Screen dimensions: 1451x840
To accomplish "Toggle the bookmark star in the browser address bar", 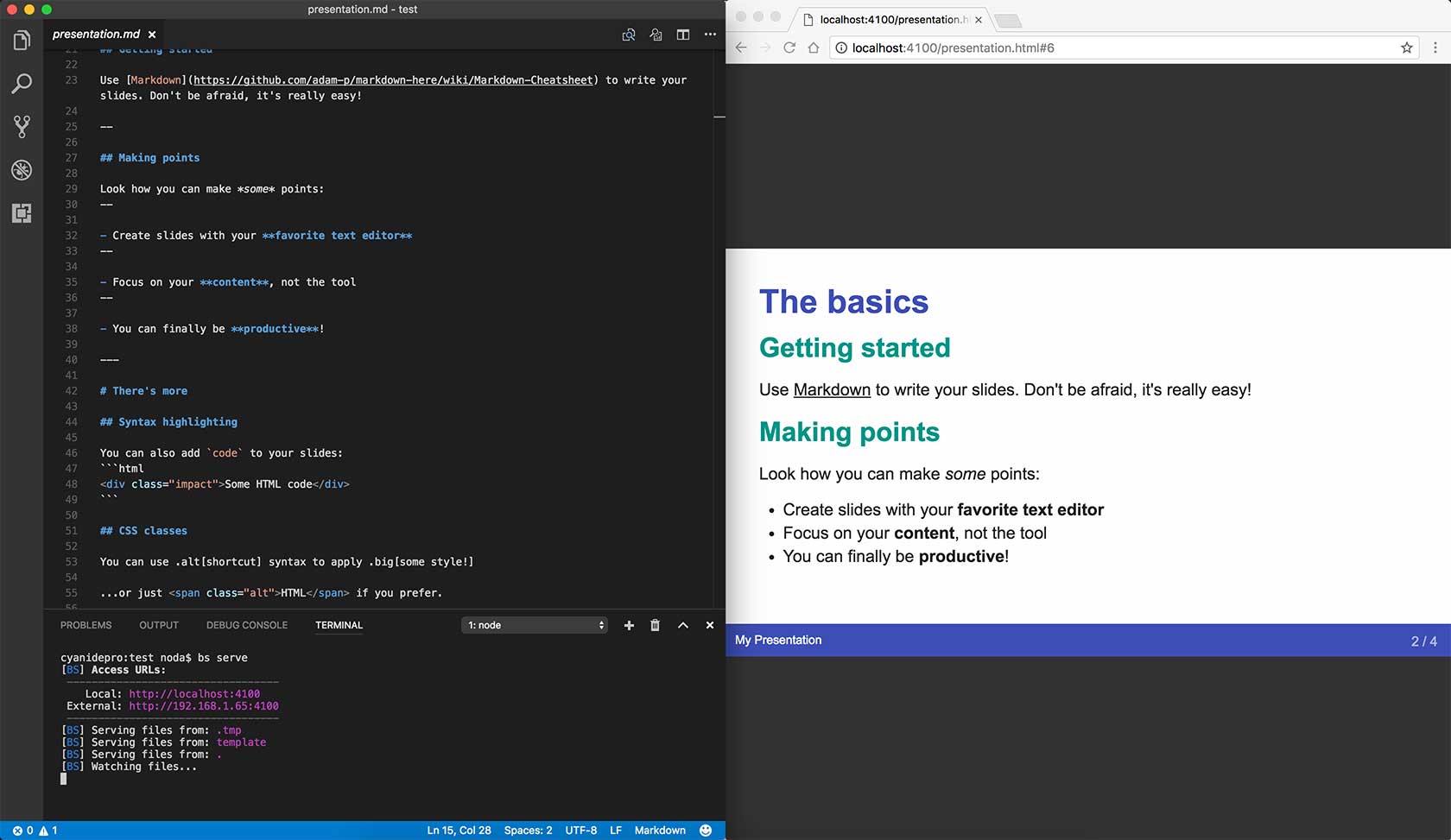I will point(1406,48).
